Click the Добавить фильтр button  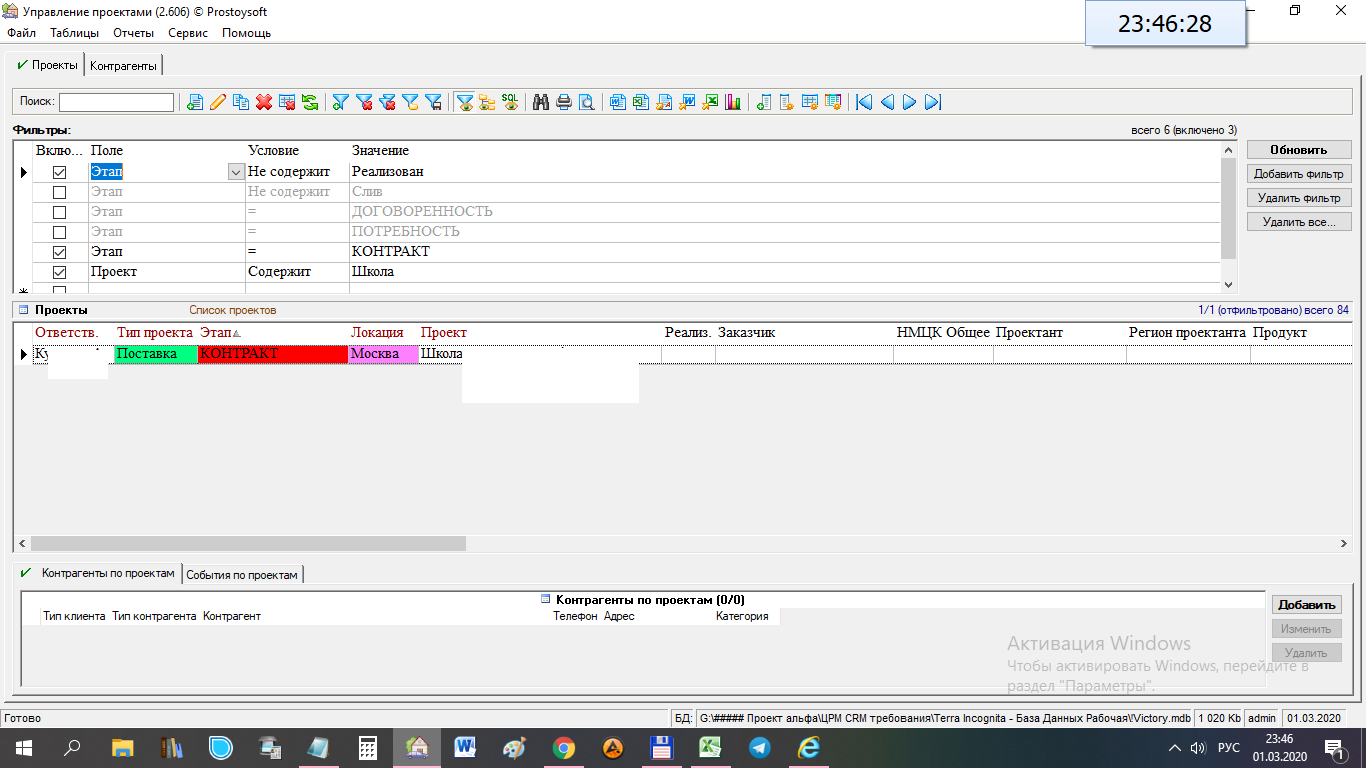click(1298, 174)
